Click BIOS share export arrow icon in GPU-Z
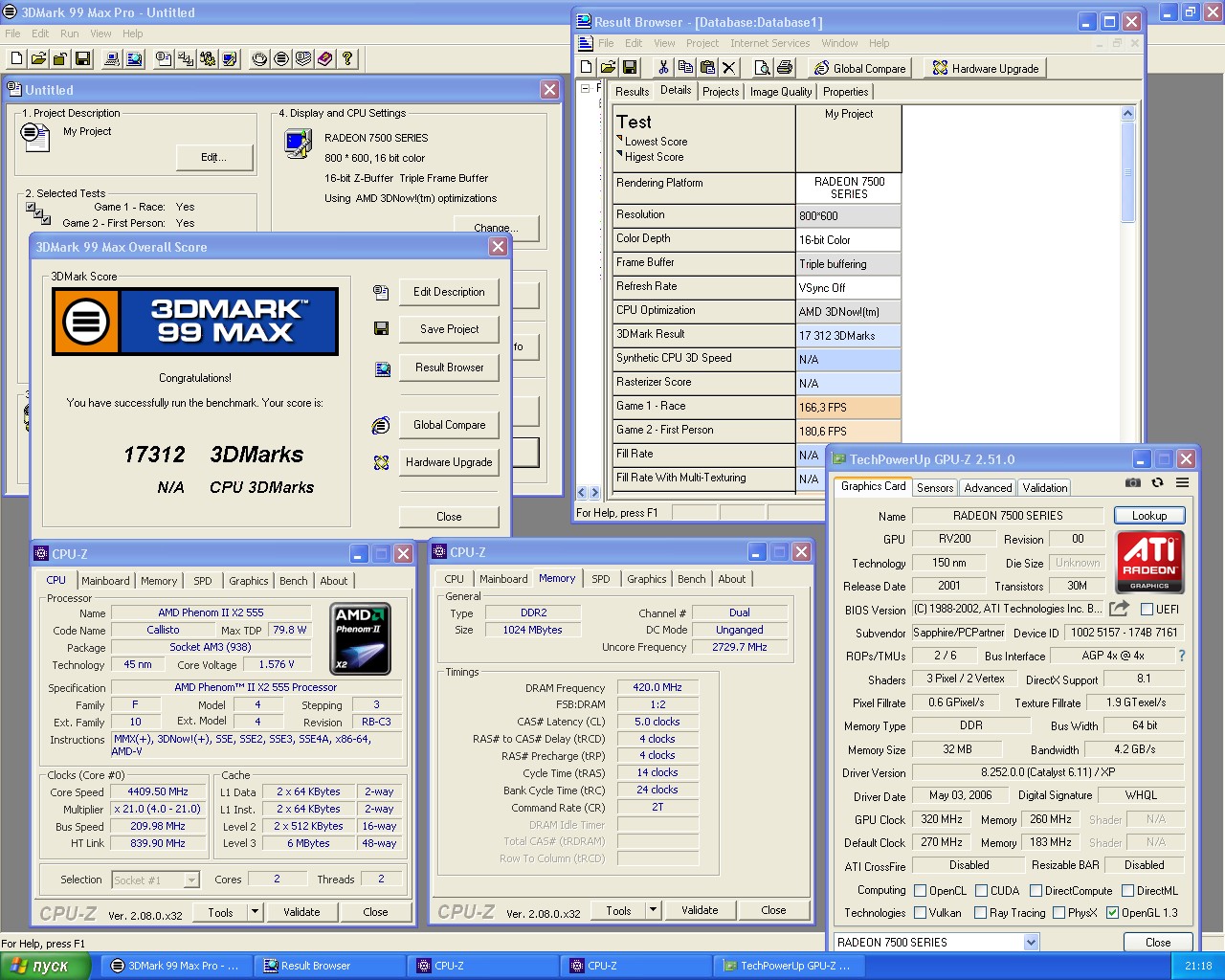 pos(1119,609)
